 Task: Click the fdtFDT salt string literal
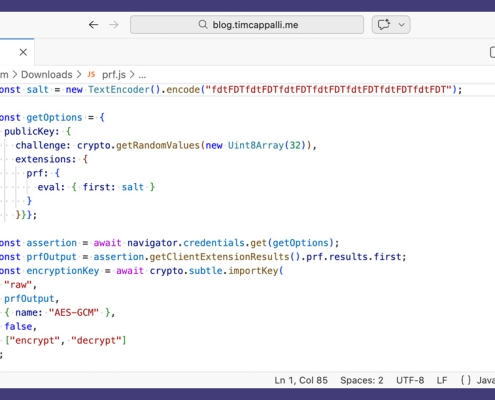click(x=328, y=90)
